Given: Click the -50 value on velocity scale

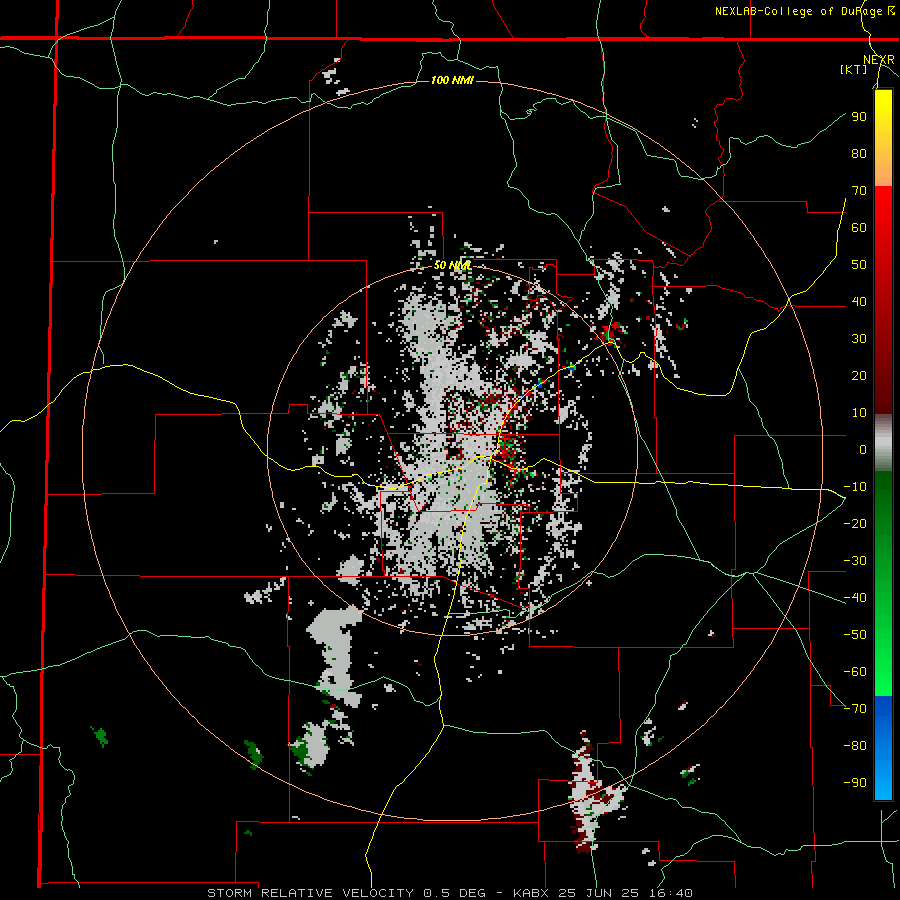Looking at the screenshot, I should pos(855,635).
